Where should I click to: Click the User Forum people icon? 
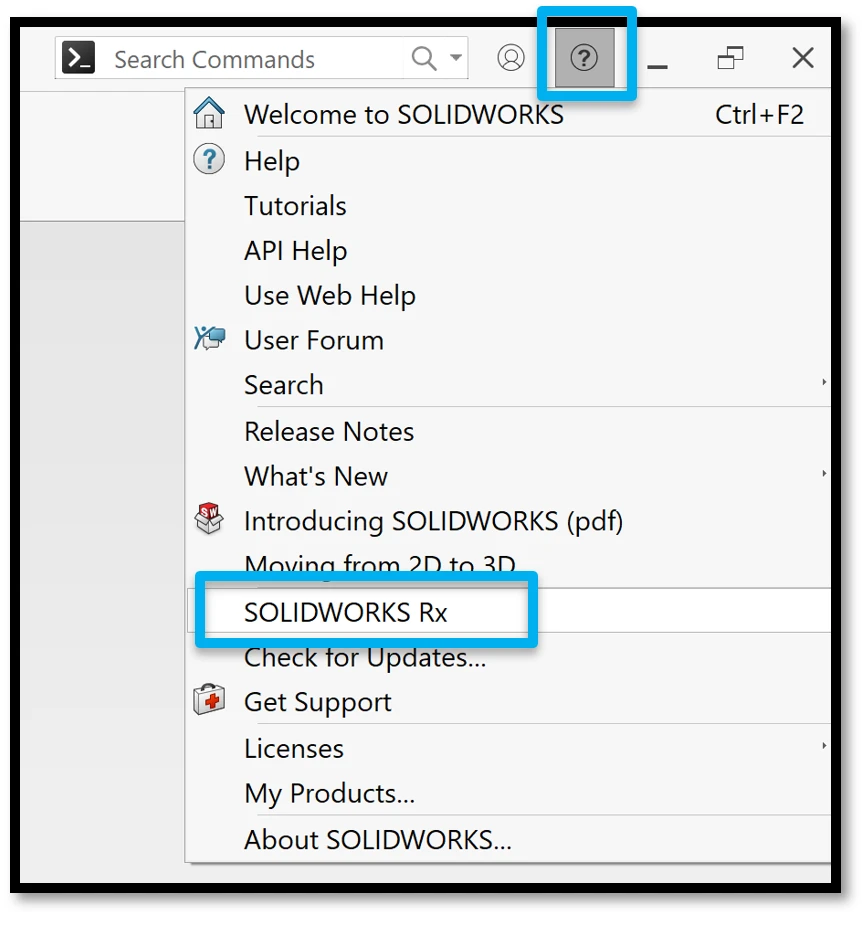(209, 340)
